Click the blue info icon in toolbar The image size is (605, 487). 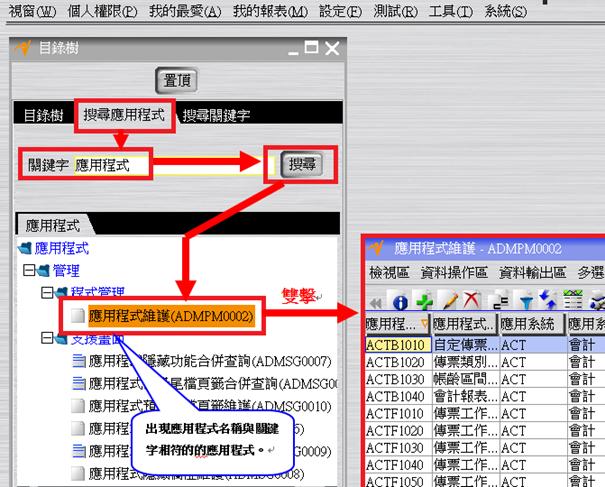(x=400, y=300)
